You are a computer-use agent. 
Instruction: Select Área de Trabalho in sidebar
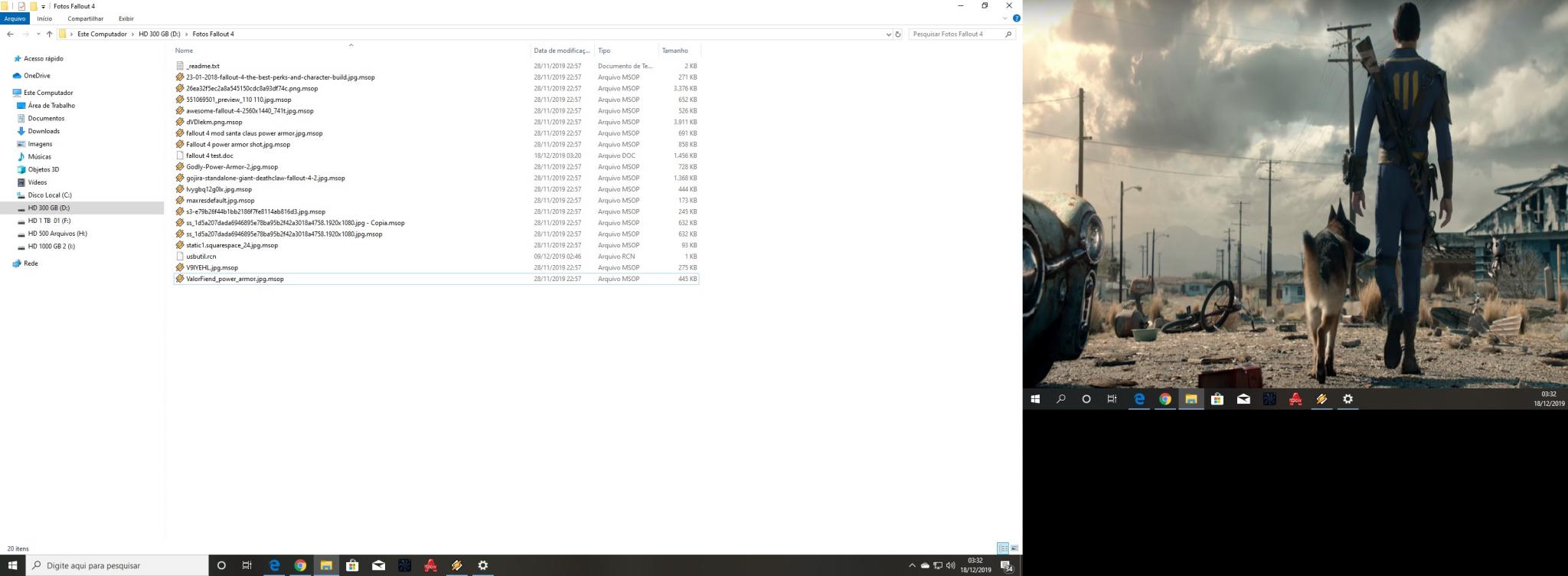pyautogui.click(x=51, y=106)
